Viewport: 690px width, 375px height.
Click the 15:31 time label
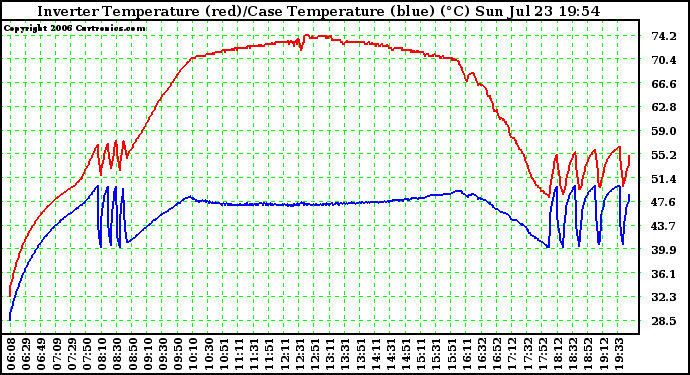pyautogui.click(x=437, y=354)
